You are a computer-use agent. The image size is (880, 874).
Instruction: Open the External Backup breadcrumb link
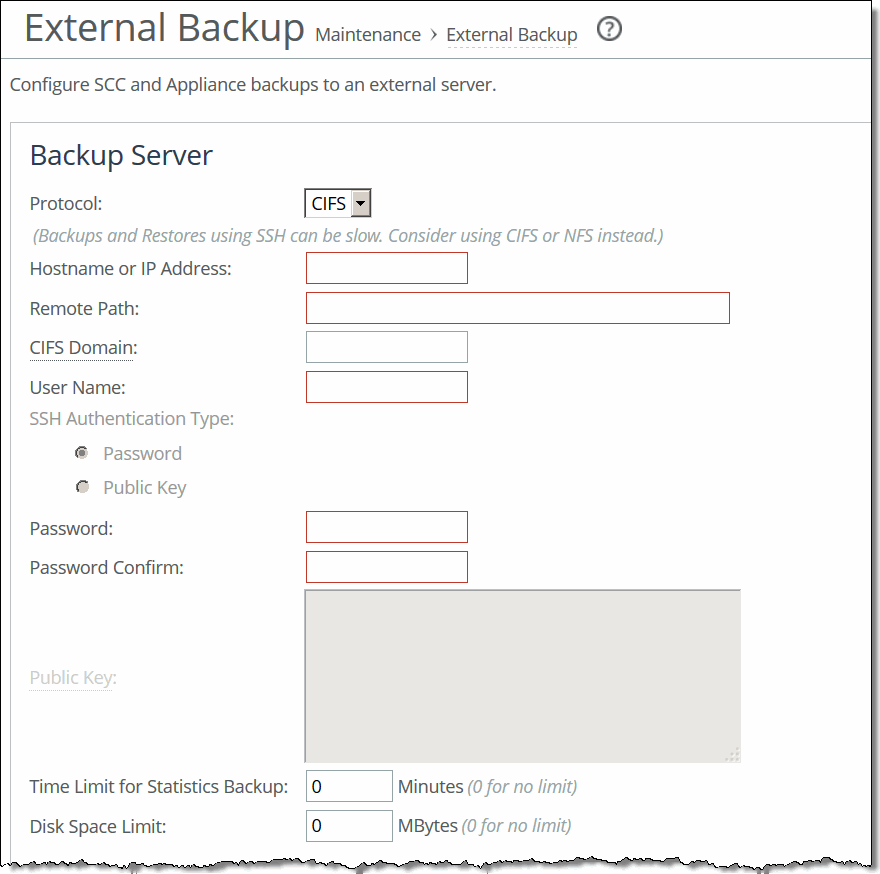click(x=511, y=34)
